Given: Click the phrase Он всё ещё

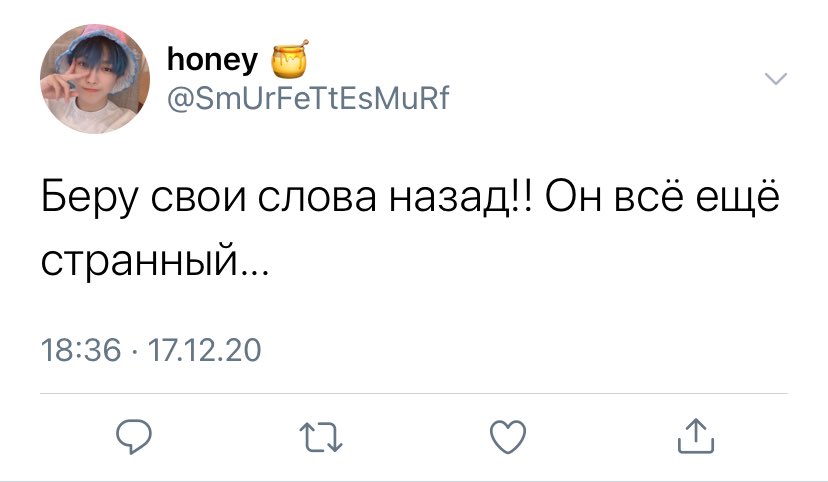Looking at the screenshot, I should coord(663,197).
